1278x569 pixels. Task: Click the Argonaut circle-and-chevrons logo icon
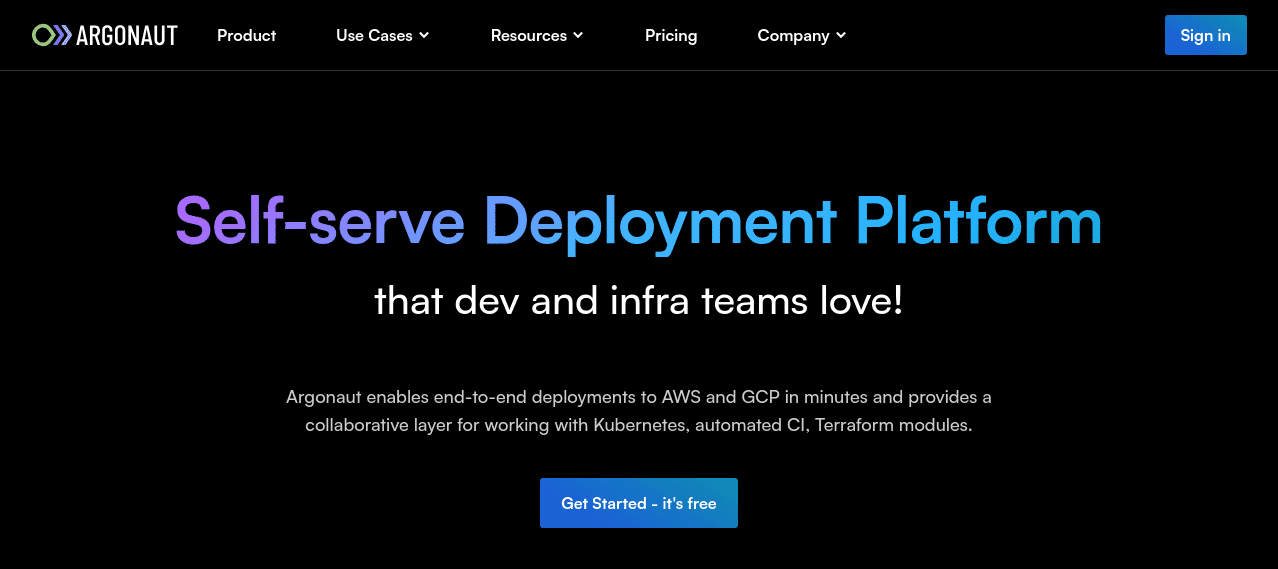click(x=52, y=36)
